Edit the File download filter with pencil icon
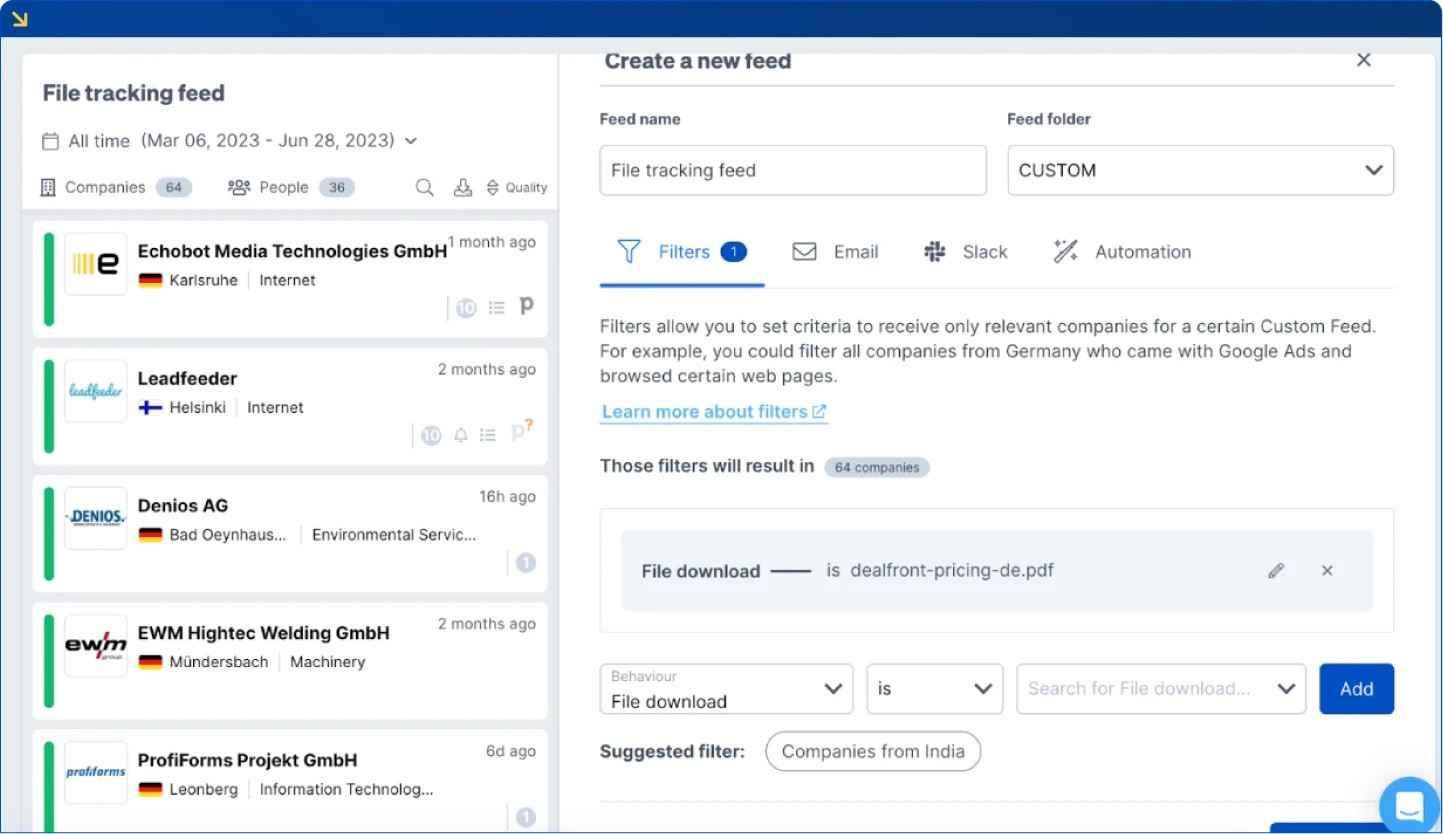This screenshot has height=834, width=1443. (1276, 570)
